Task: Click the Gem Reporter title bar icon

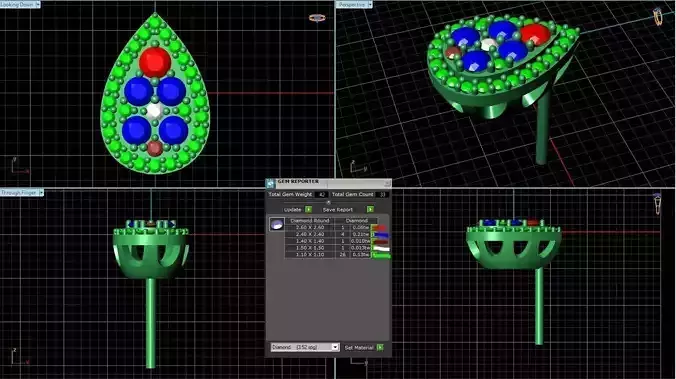Action: click(x=270, y=183)
